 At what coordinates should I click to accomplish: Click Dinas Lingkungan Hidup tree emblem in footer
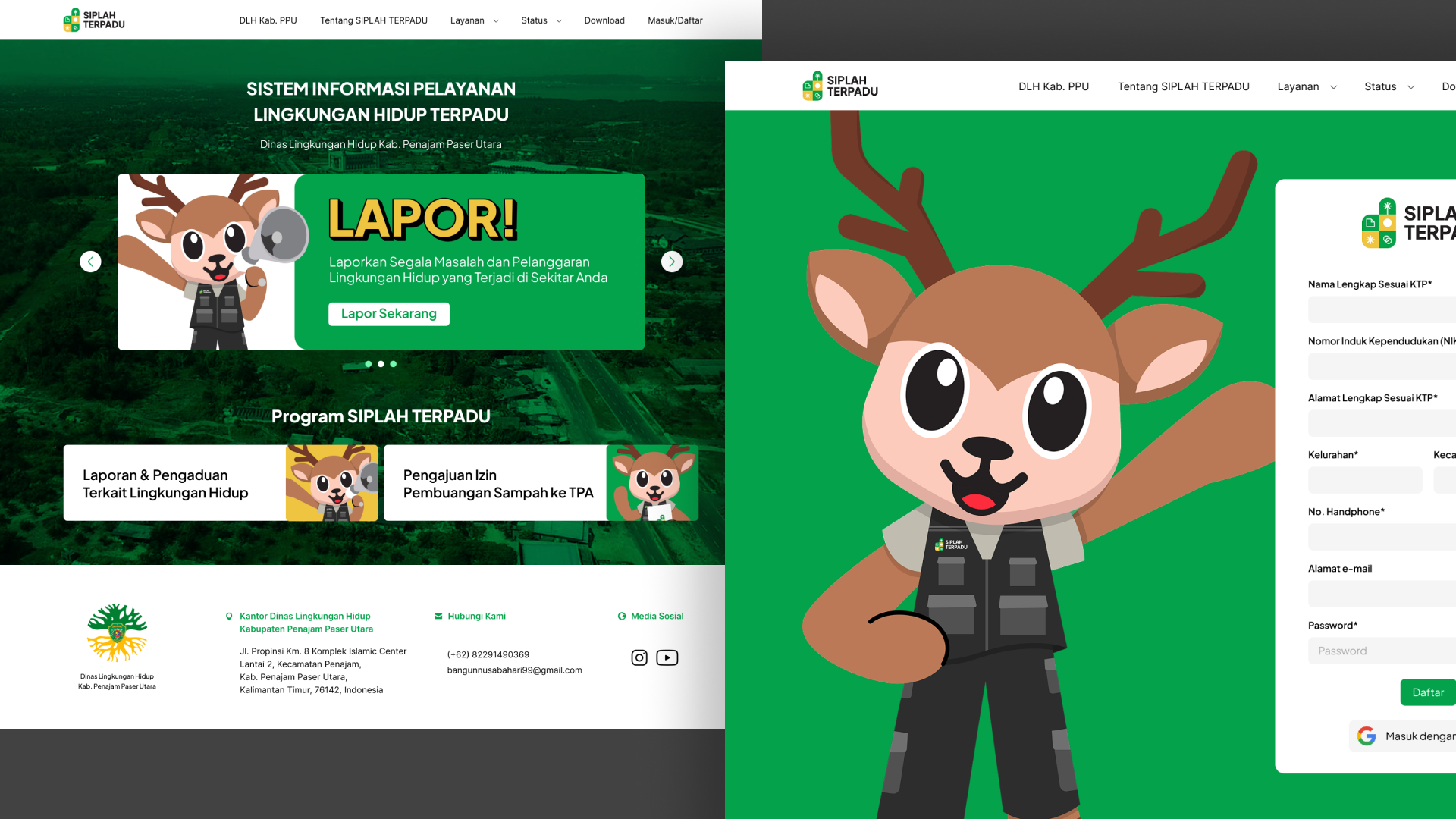117,633
